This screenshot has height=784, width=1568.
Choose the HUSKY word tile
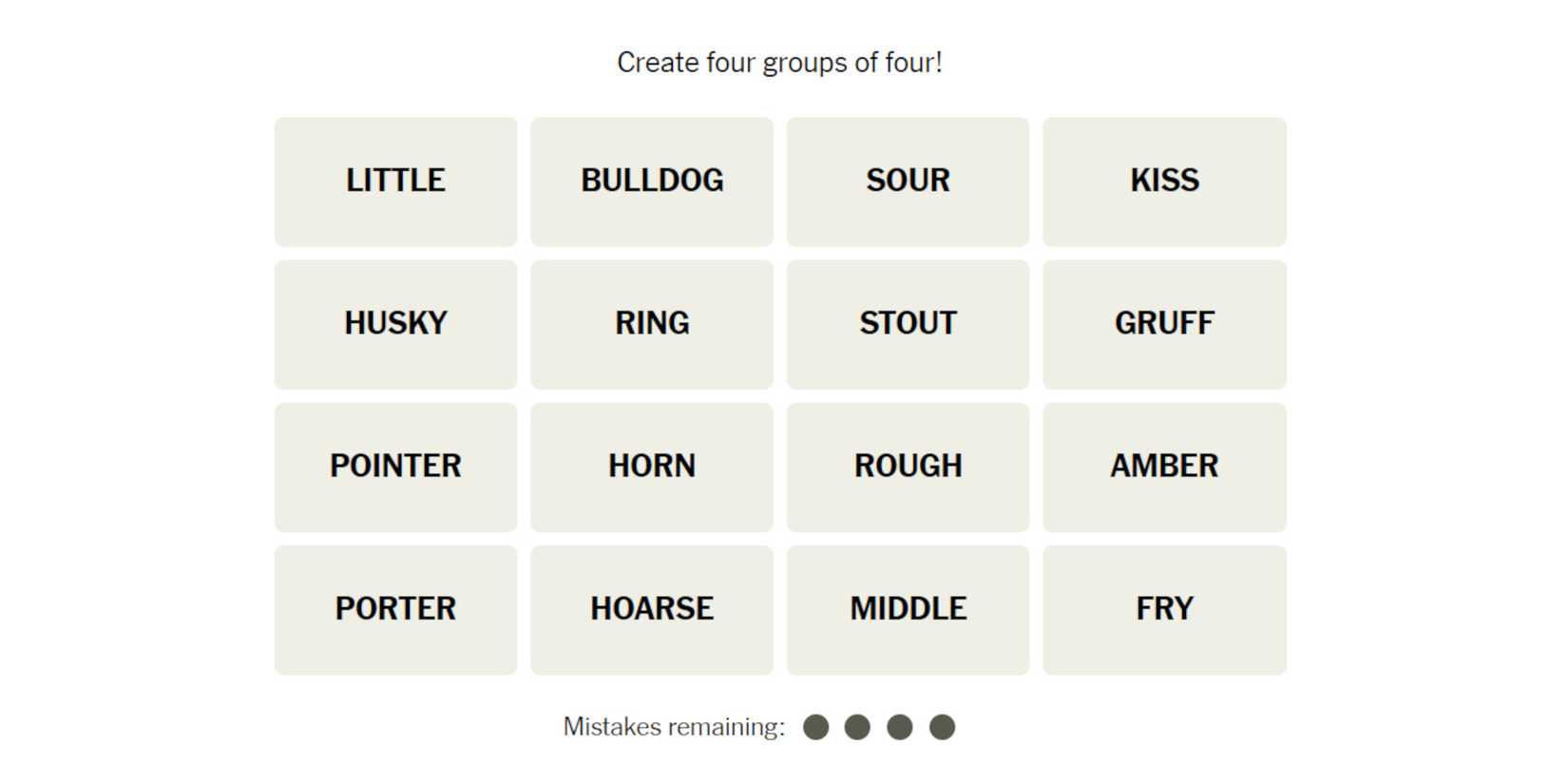point(395,324)
